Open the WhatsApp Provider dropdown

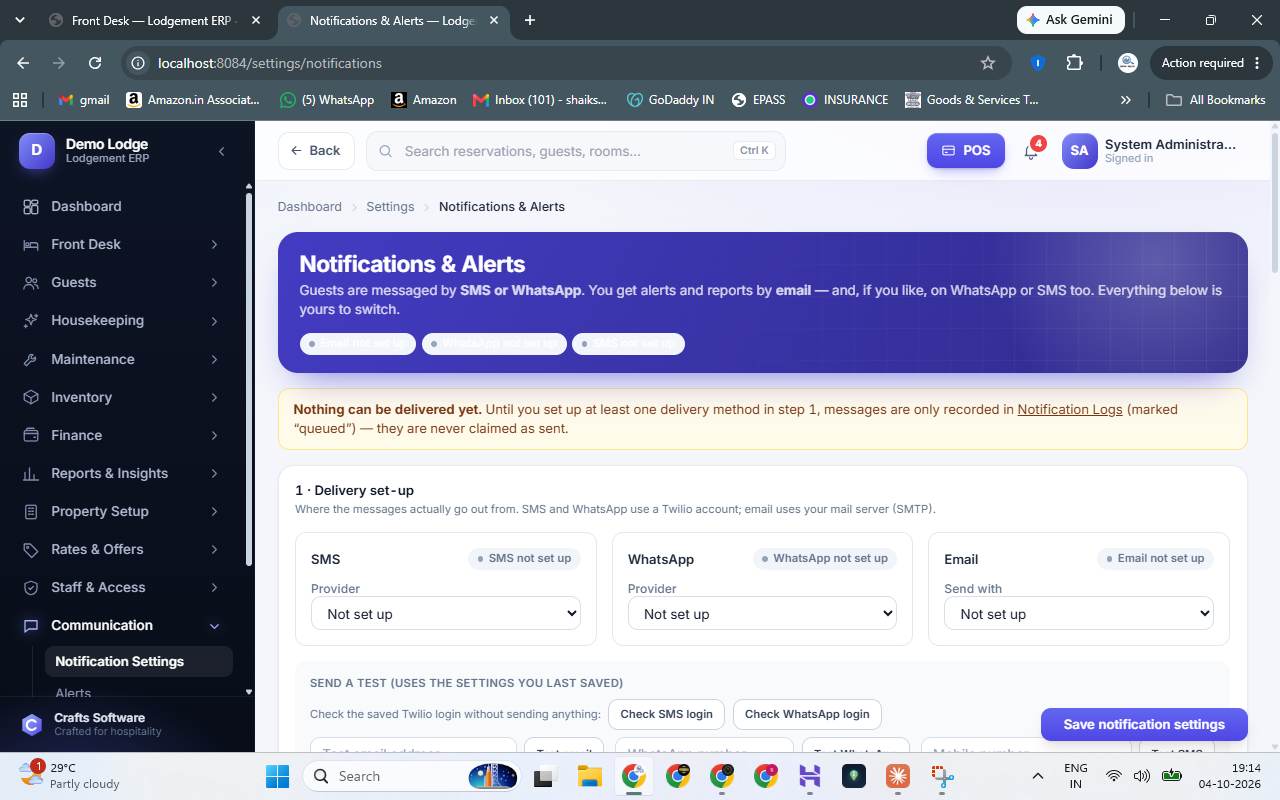click(762, 613)
